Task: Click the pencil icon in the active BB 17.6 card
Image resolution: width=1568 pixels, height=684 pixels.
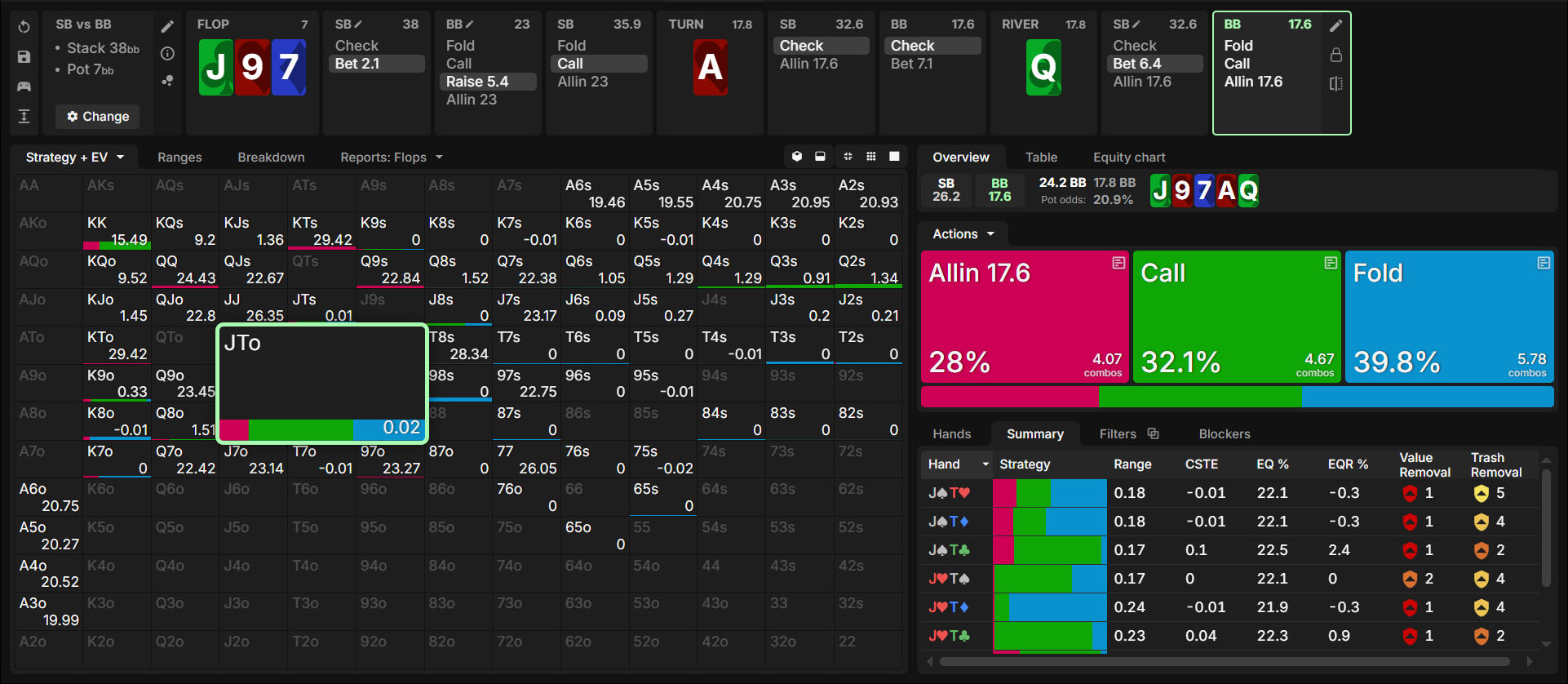Action: pos(1335,26)
